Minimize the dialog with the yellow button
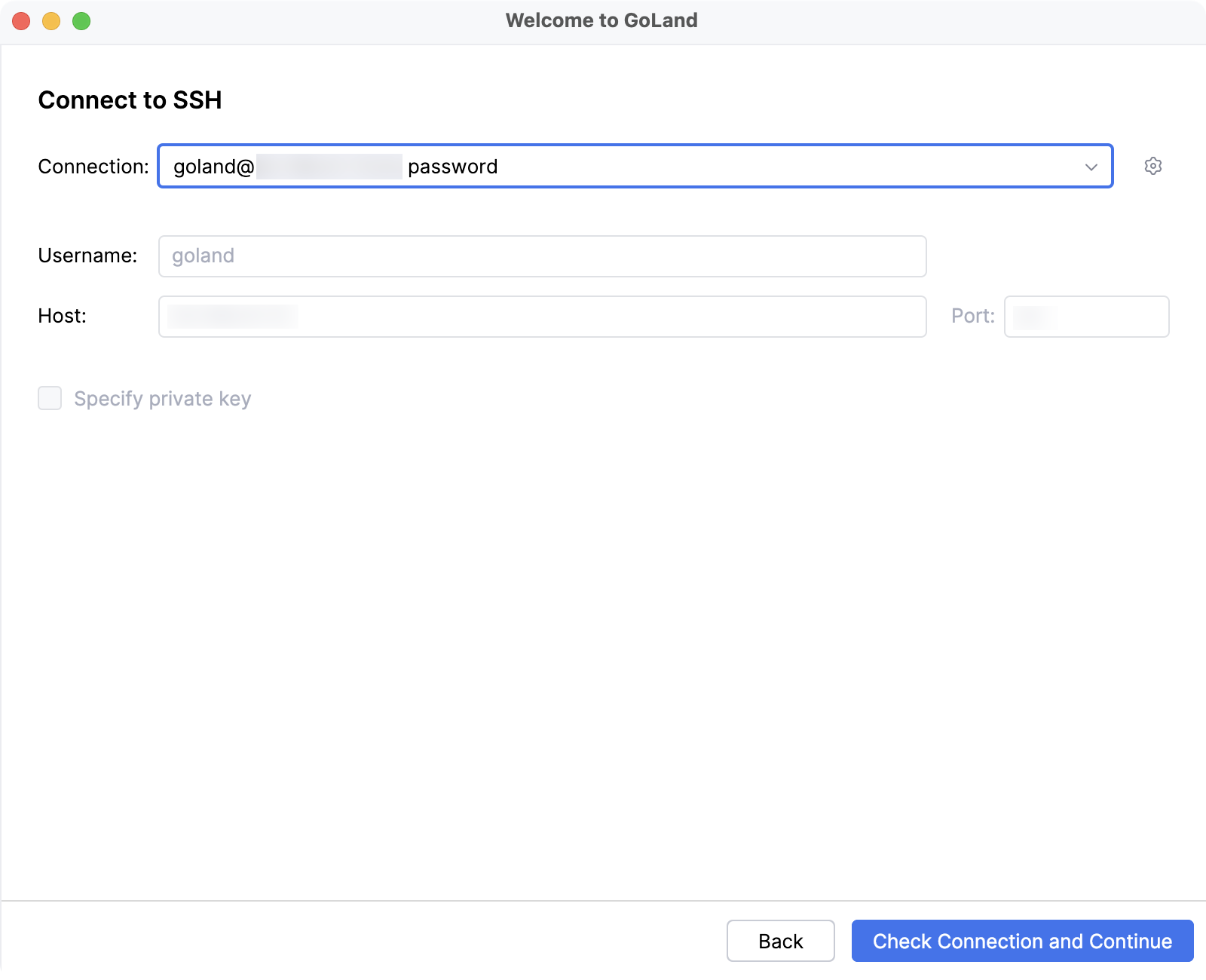 (x=51, y=21)
